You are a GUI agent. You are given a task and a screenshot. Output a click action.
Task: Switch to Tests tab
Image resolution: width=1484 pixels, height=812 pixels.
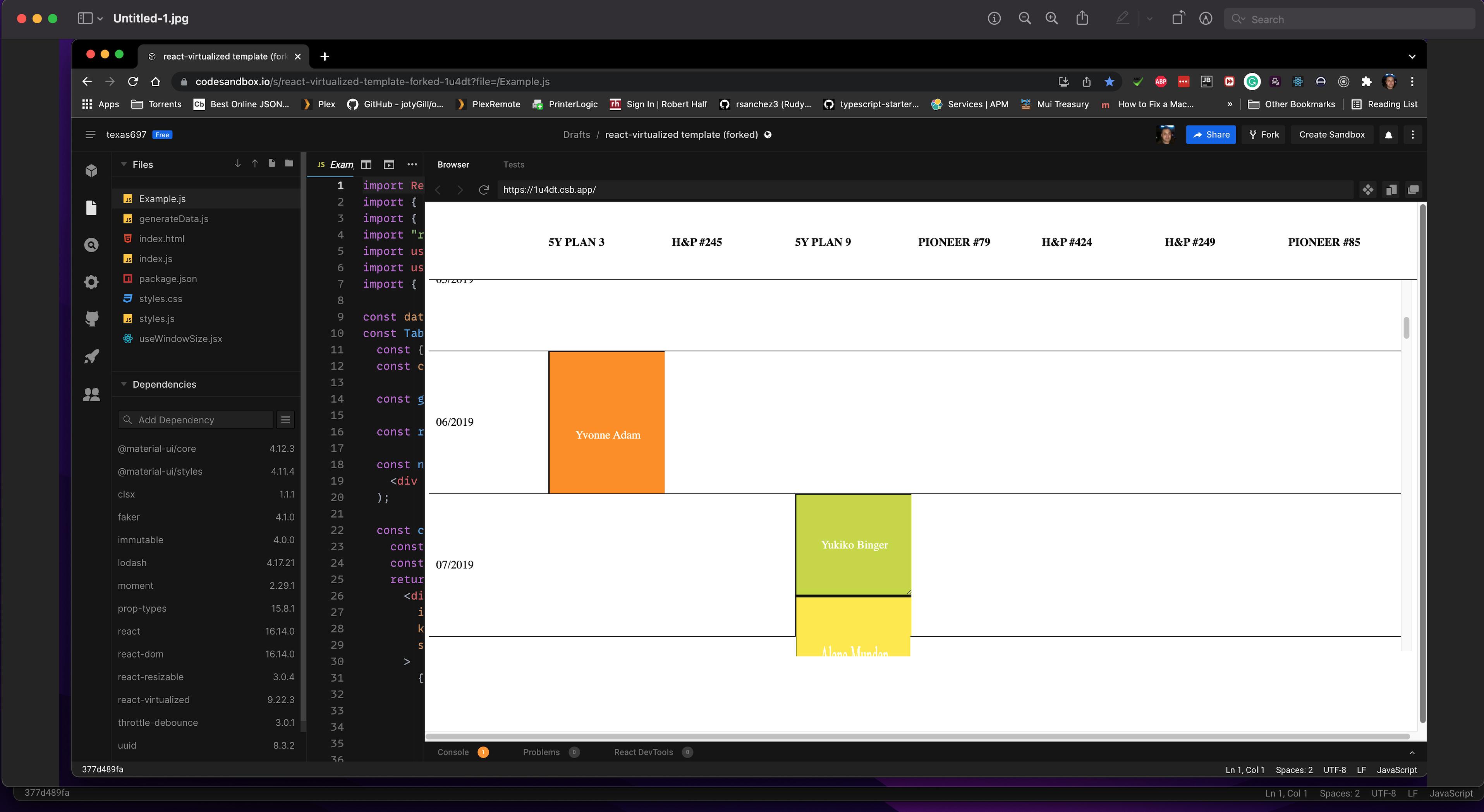tap(513, 165)
